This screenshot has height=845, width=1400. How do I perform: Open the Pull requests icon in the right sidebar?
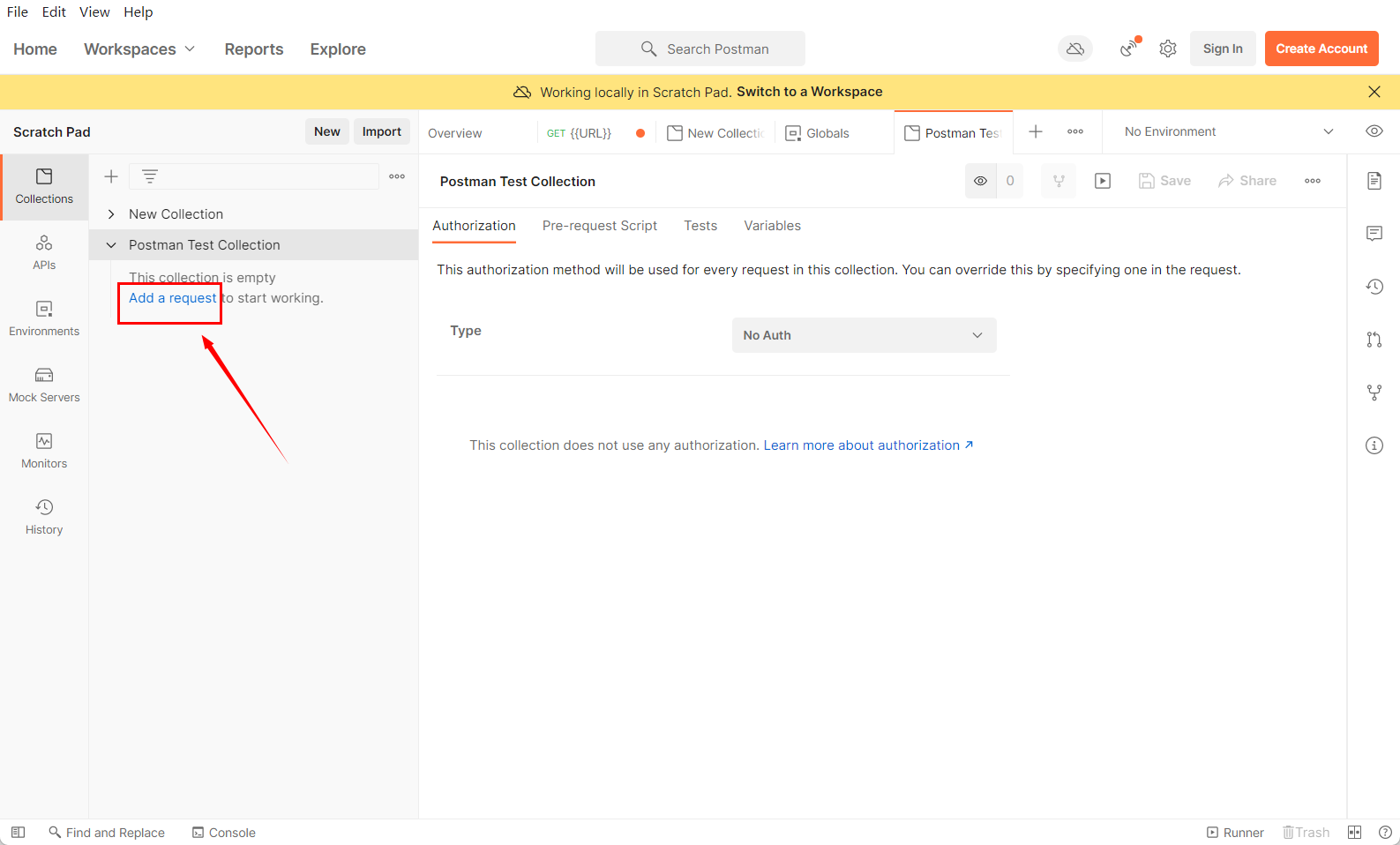click(x=1374, y=340)
